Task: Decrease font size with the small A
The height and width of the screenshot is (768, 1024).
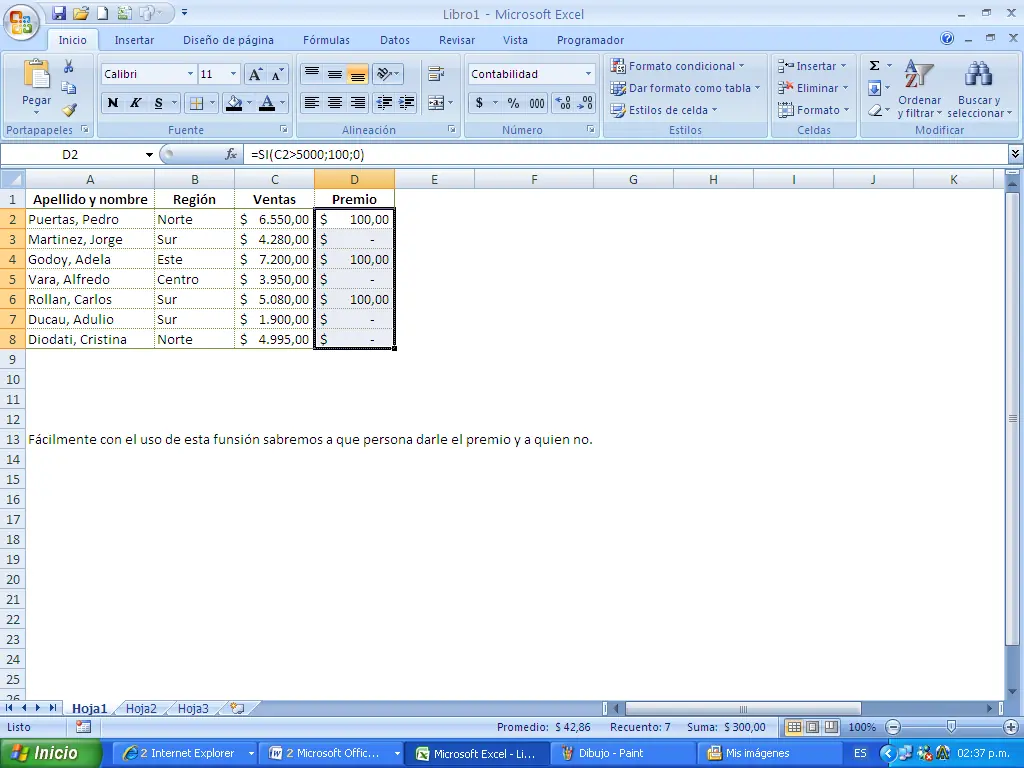Action: pos(277,74)
